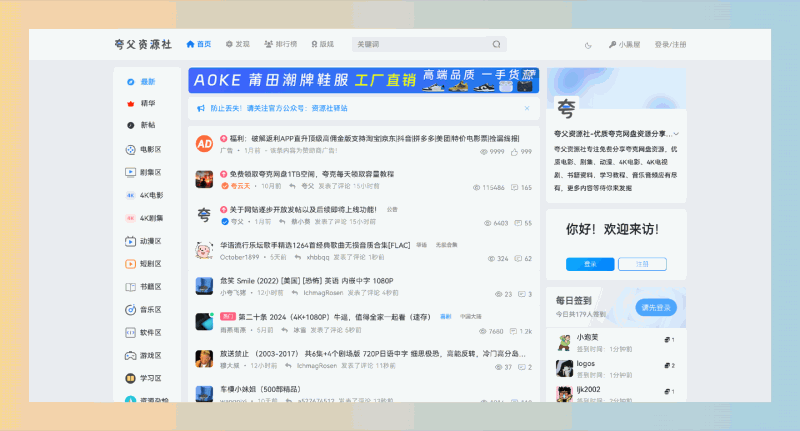Open the logos user in the sign-in list
This screenshot has height=431, width=800.
point(586,364)
